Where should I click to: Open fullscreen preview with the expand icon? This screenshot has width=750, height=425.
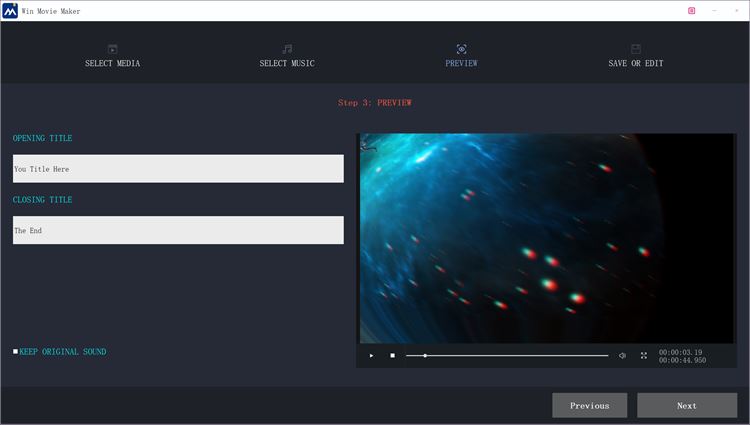644,355
